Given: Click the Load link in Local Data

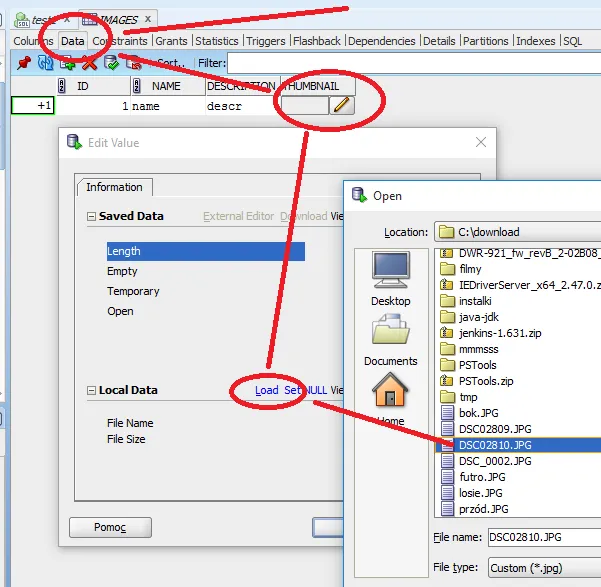Looking at the screenshot, I should (x=267, y=390).
